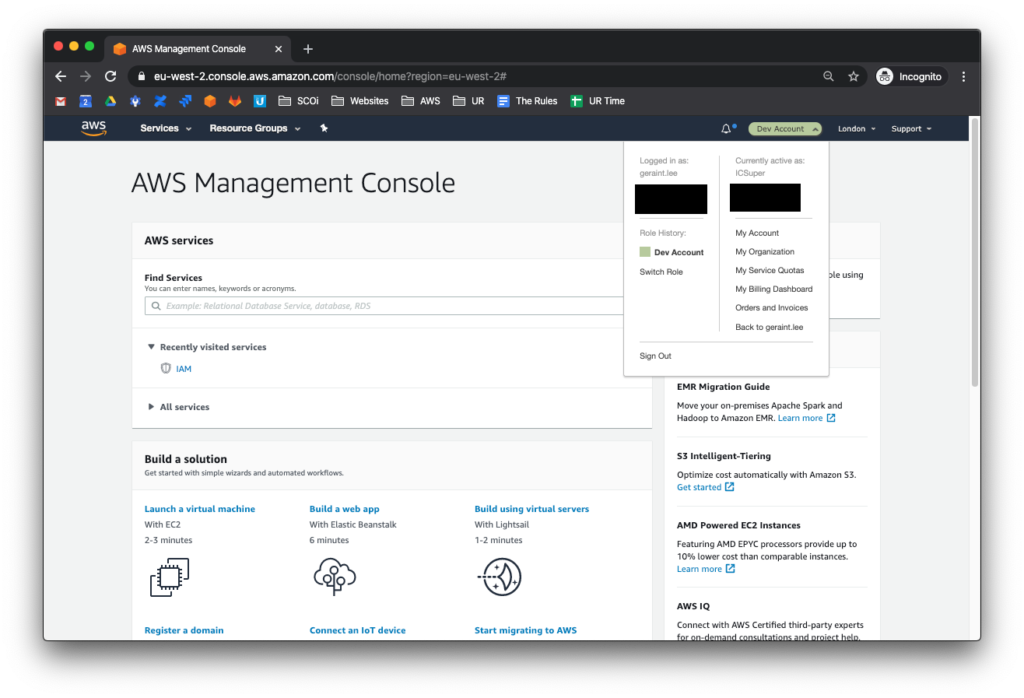
Task: Open the shield bookmark icon in bookmarks bar
Action: pyautogui.click(x=135, y=101)
